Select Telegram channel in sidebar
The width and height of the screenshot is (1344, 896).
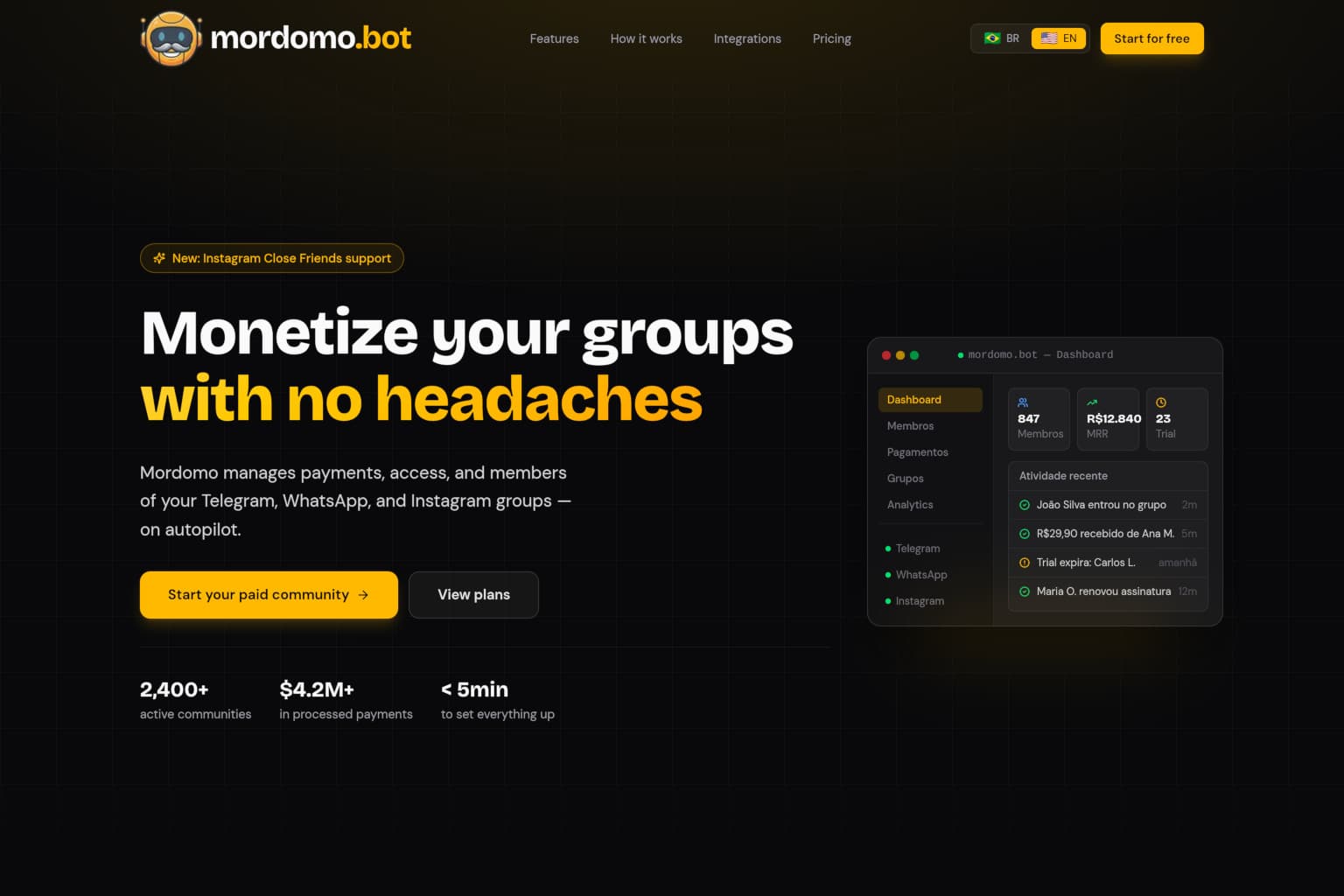click(x=930, y=549)
